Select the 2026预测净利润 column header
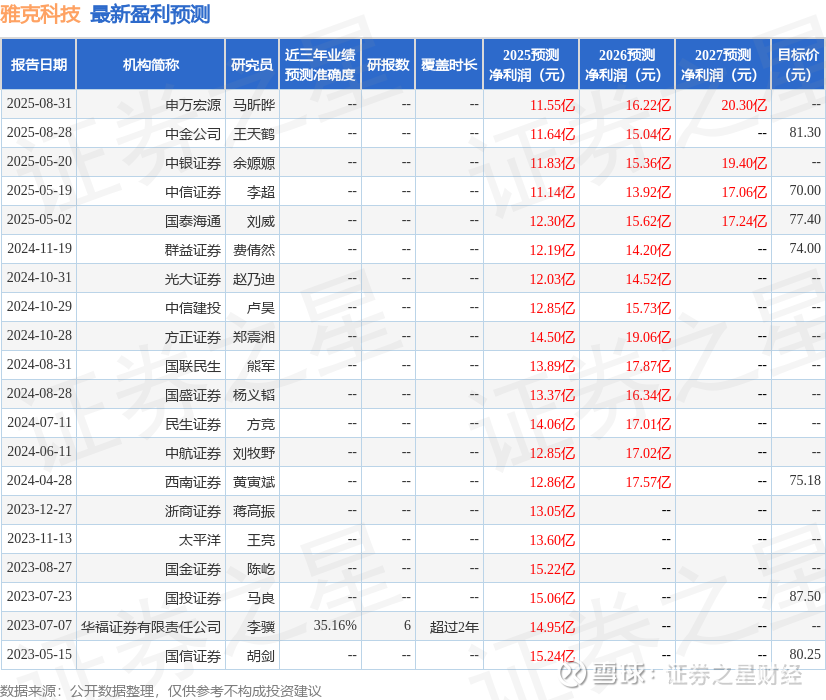 click(x=627, y=64)
